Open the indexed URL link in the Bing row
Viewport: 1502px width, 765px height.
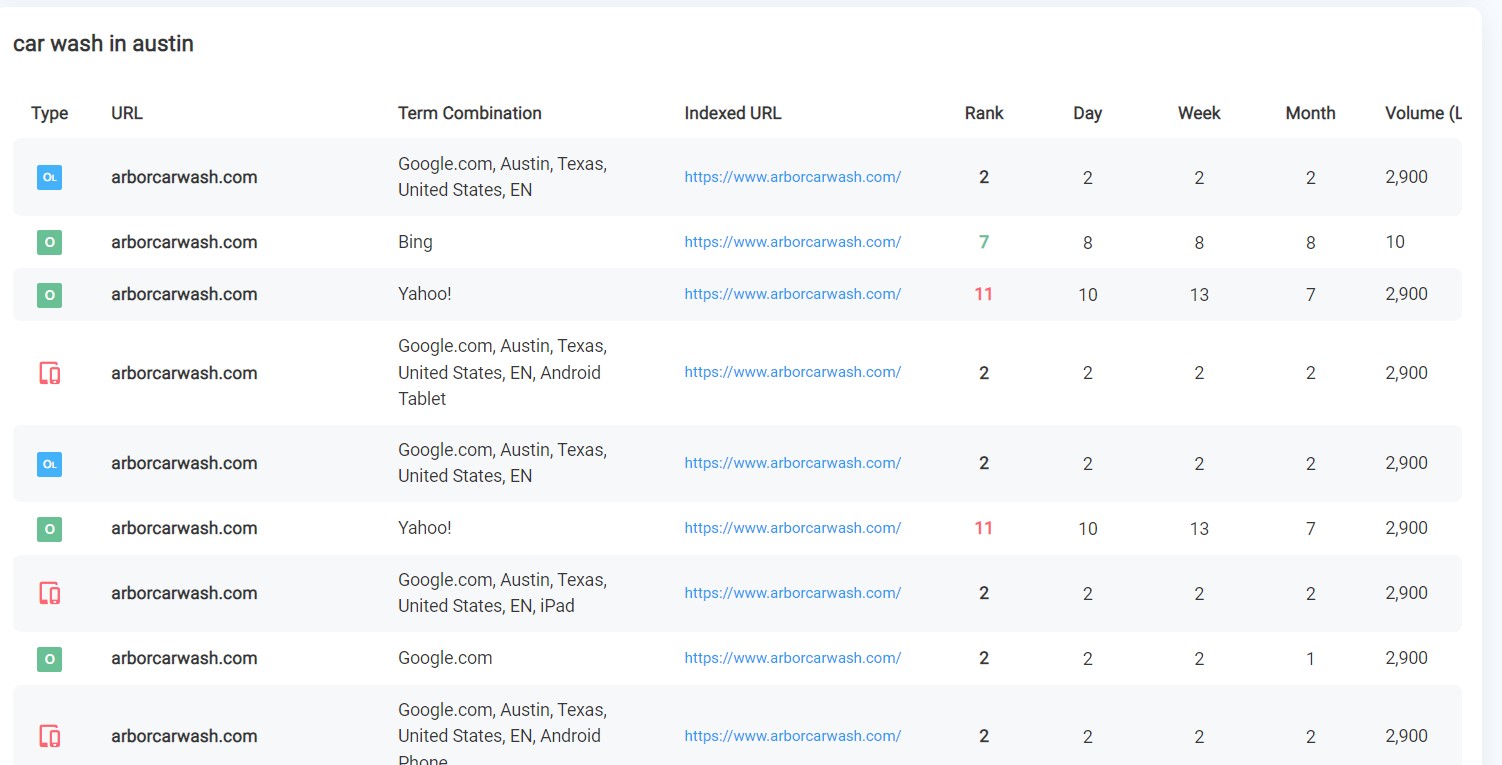click(793, 242)
